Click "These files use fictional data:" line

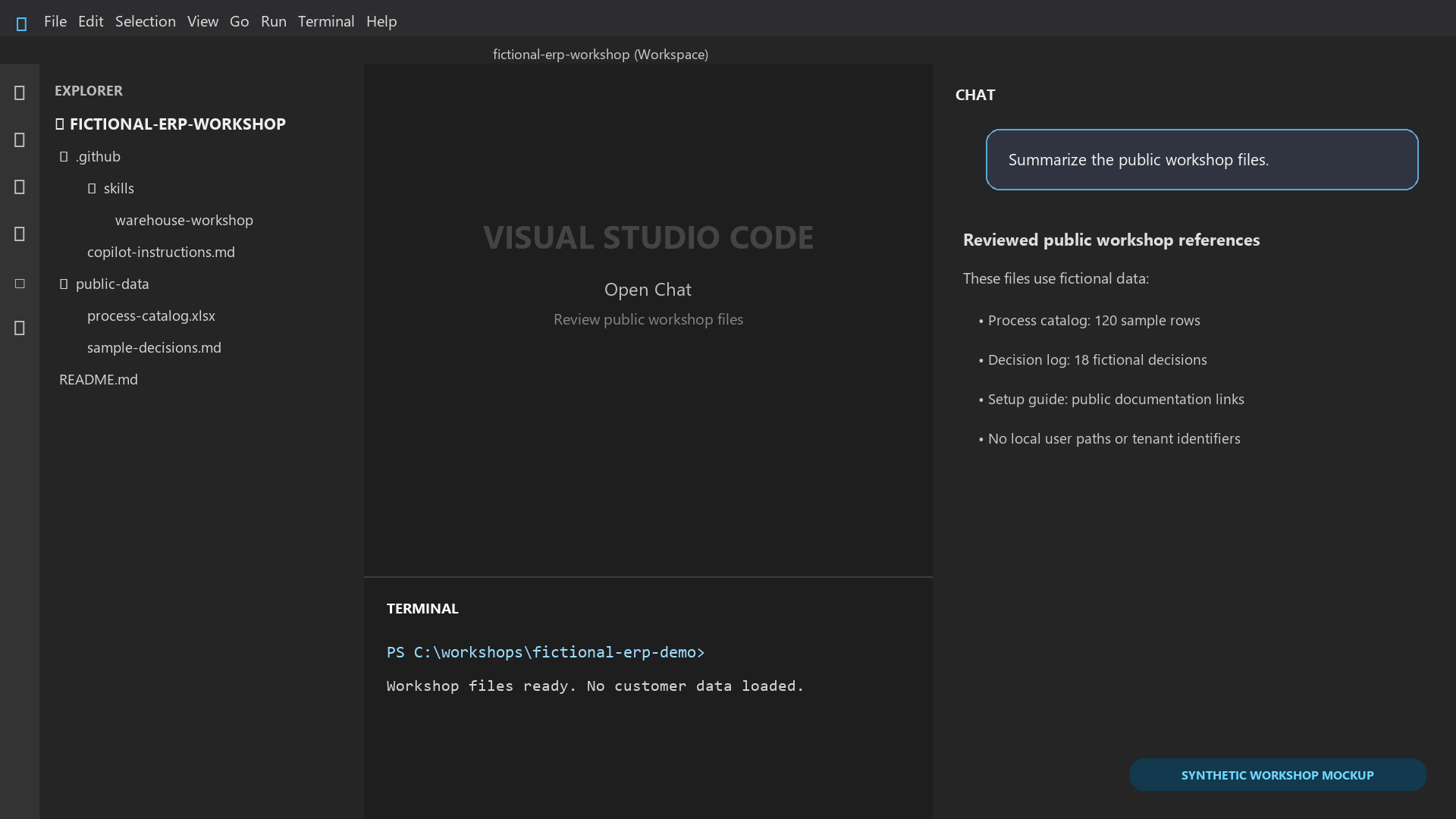pyautogui.click(x=1056, y=278)
